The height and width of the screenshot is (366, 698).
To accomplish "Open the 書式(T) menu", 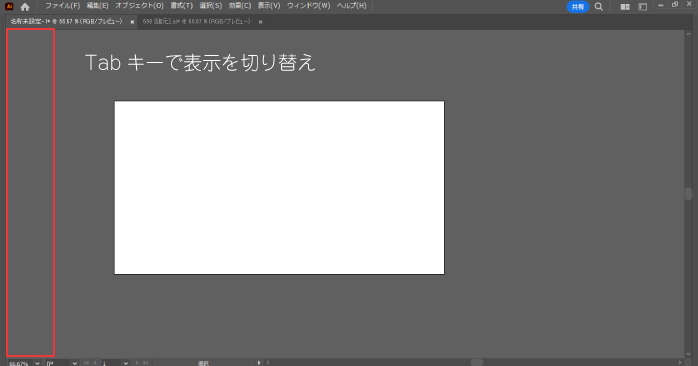I will click(182, 6).
